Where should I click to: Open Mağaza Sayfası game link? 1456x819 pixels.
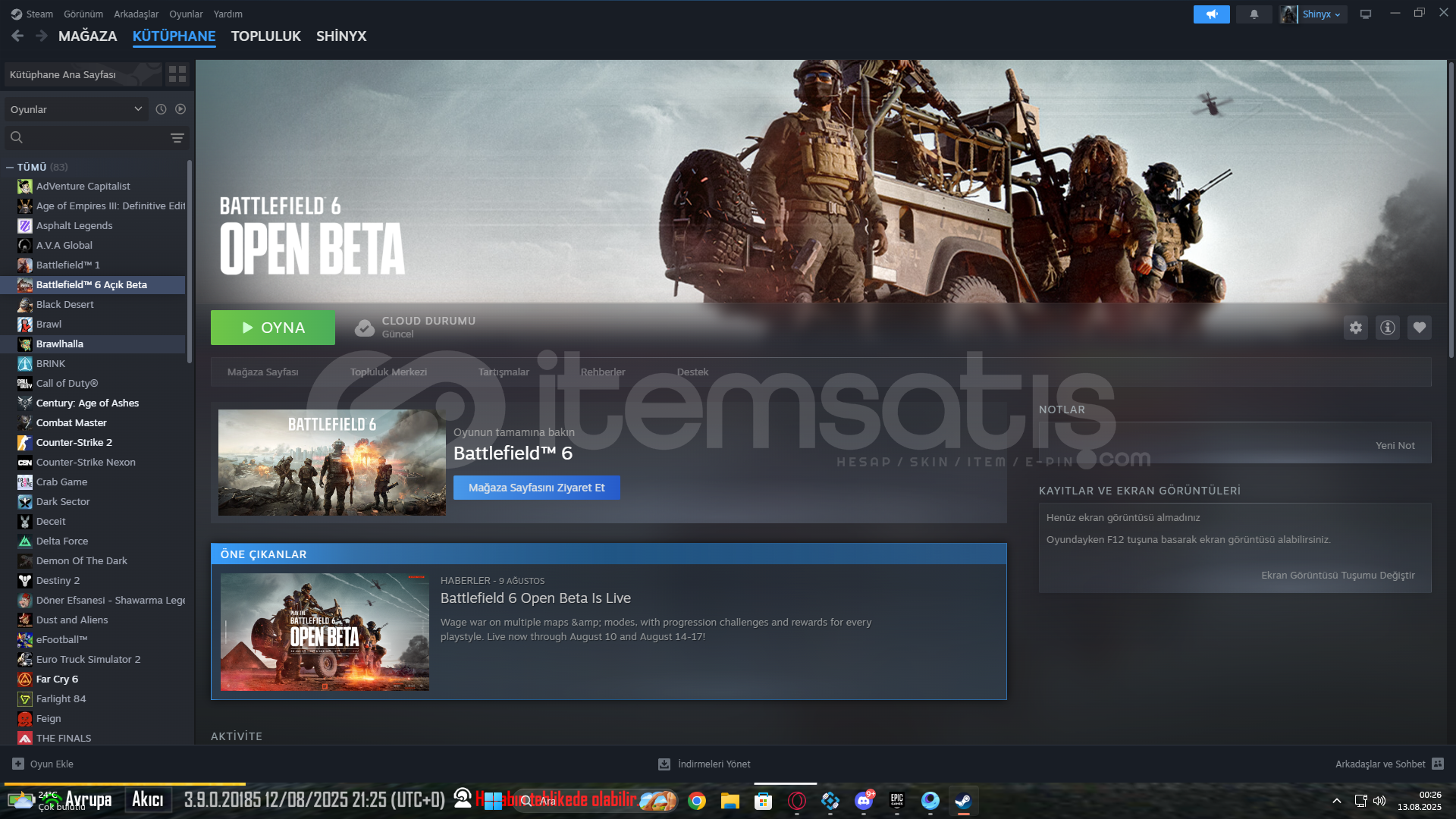pyautogui.click(x=262, y=372)
